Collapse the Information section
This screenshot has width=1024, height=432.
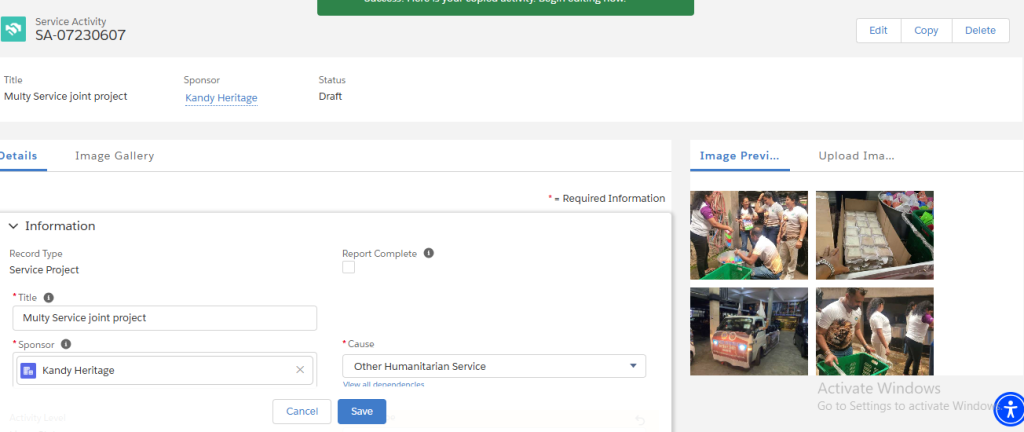pyautogui.click(x=13, y=226)
